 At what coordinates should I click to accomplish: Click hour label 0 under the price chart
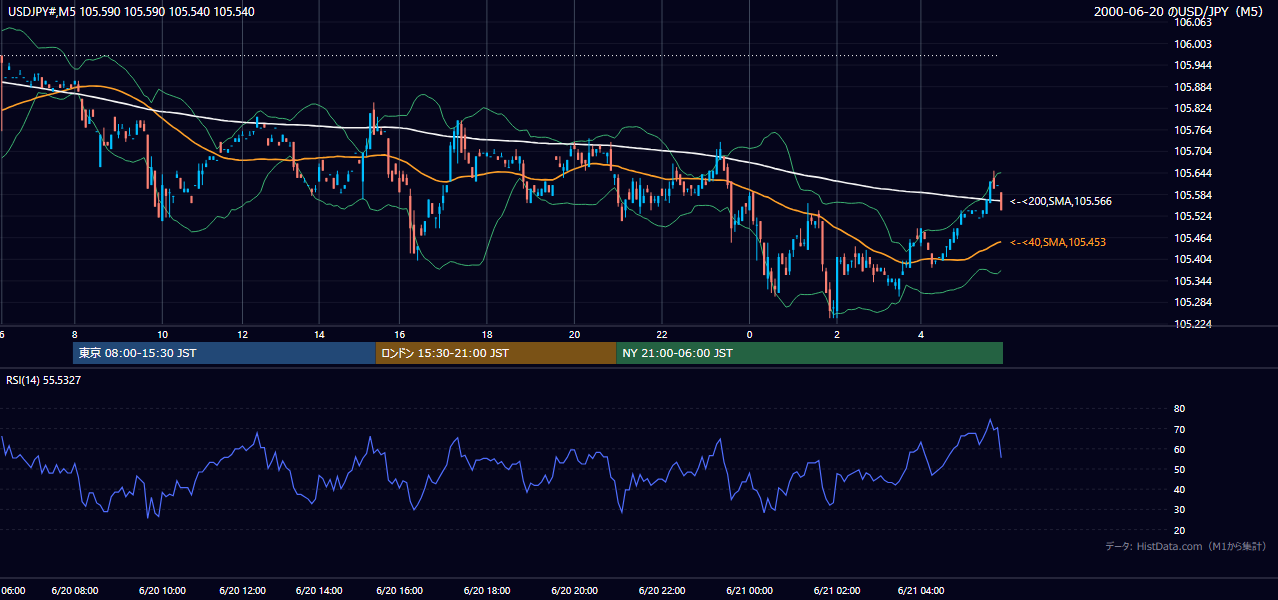[x=749, y=334]
